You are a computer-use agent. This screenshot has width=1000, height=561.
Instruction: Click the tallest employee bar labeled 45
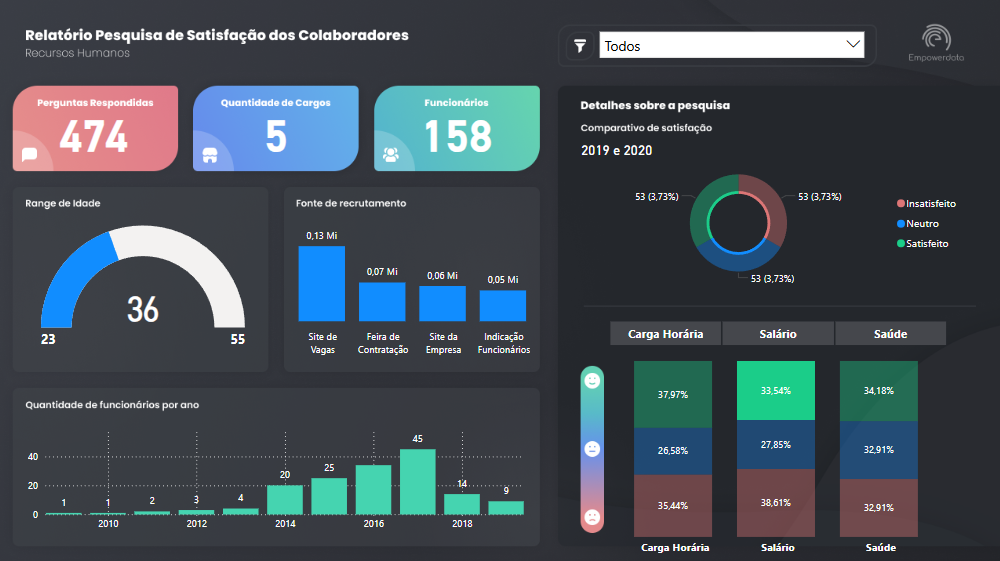(x=418, y=481)
